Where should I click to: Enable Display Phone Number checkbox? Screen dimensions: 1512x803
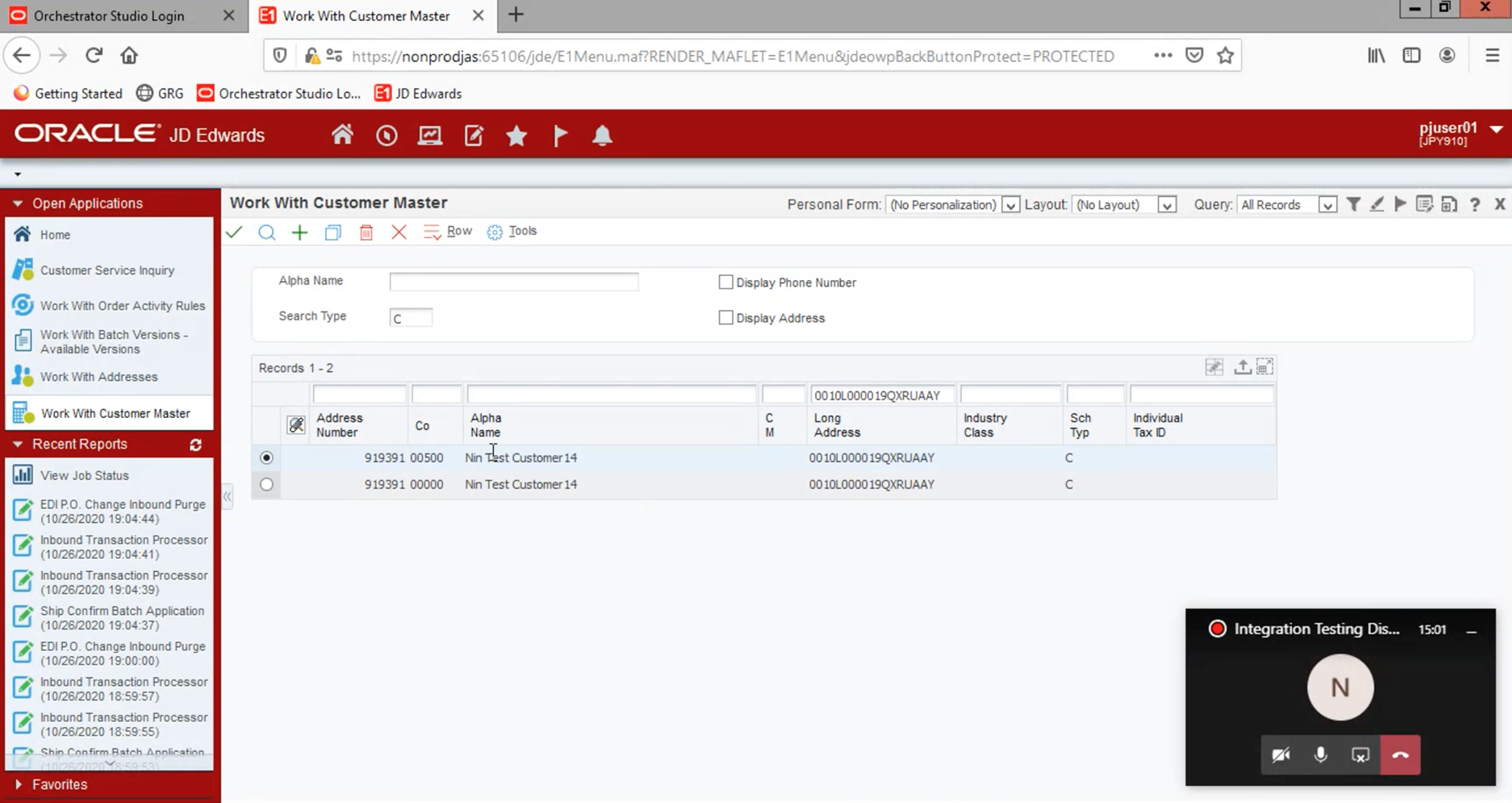click(725, 282)
